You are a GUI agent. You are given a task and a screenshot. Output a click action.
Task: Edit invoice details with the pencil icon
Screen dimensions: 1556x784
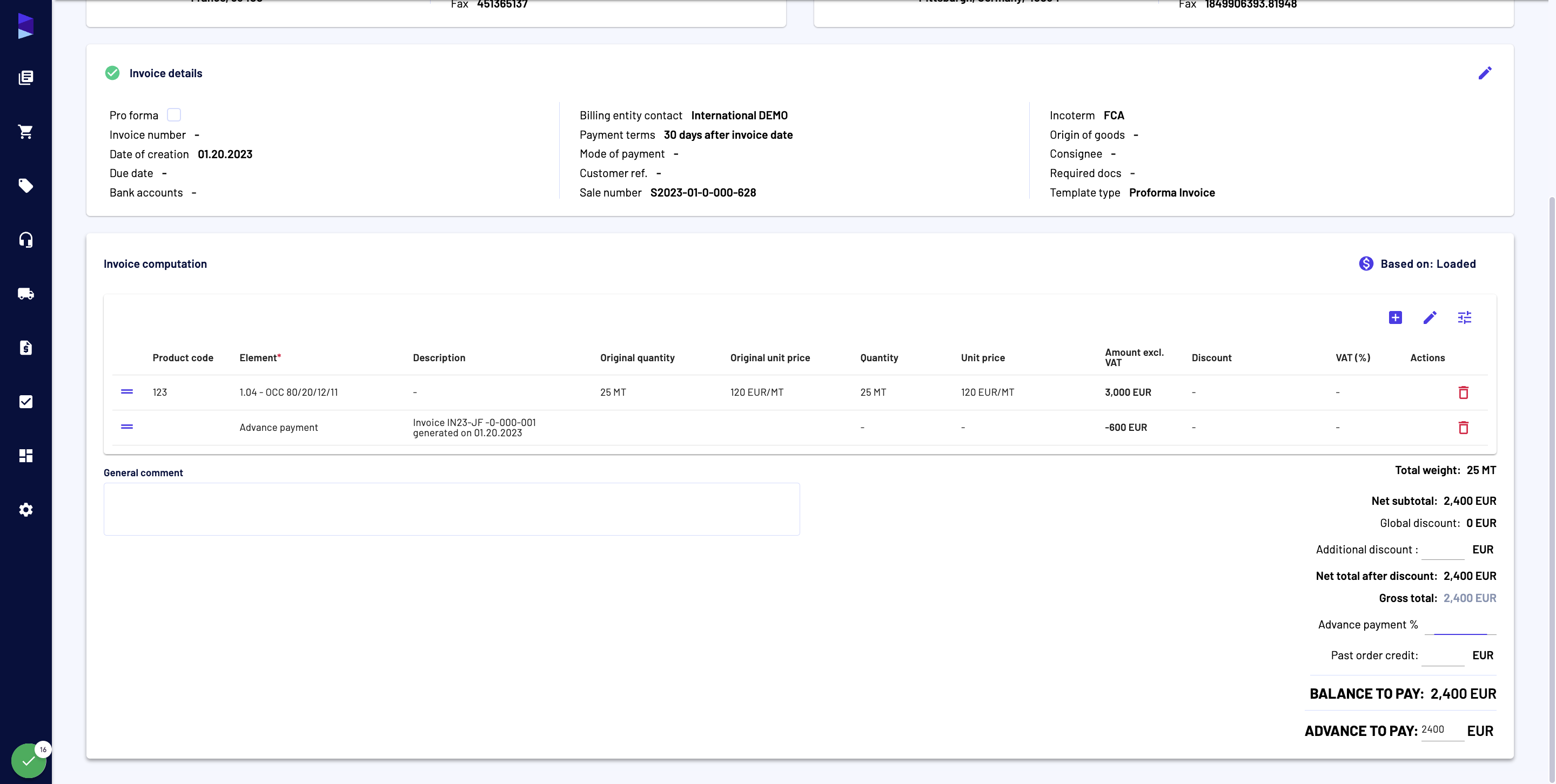coord(1485,73)
